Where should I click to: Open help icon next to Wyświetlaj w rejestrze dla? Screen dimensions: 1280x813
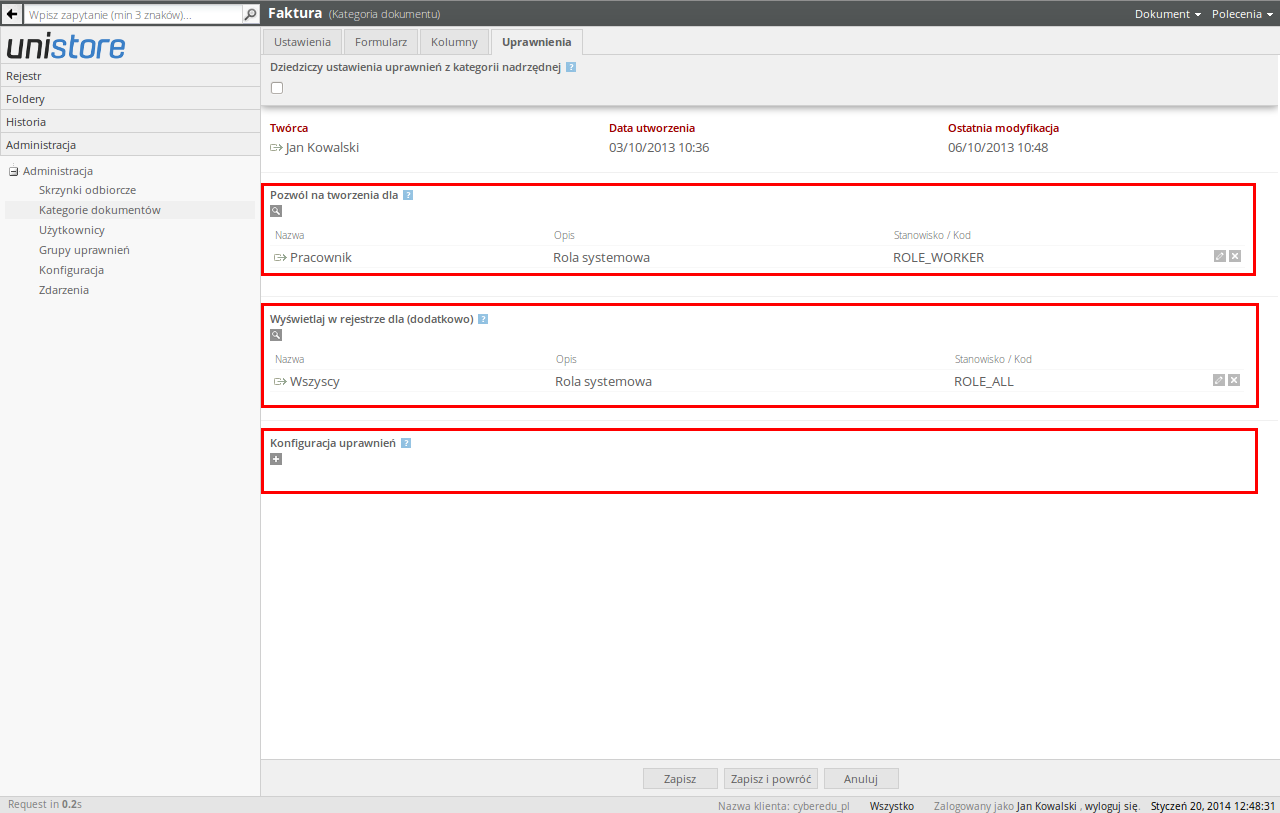click(x=483, y=319)
